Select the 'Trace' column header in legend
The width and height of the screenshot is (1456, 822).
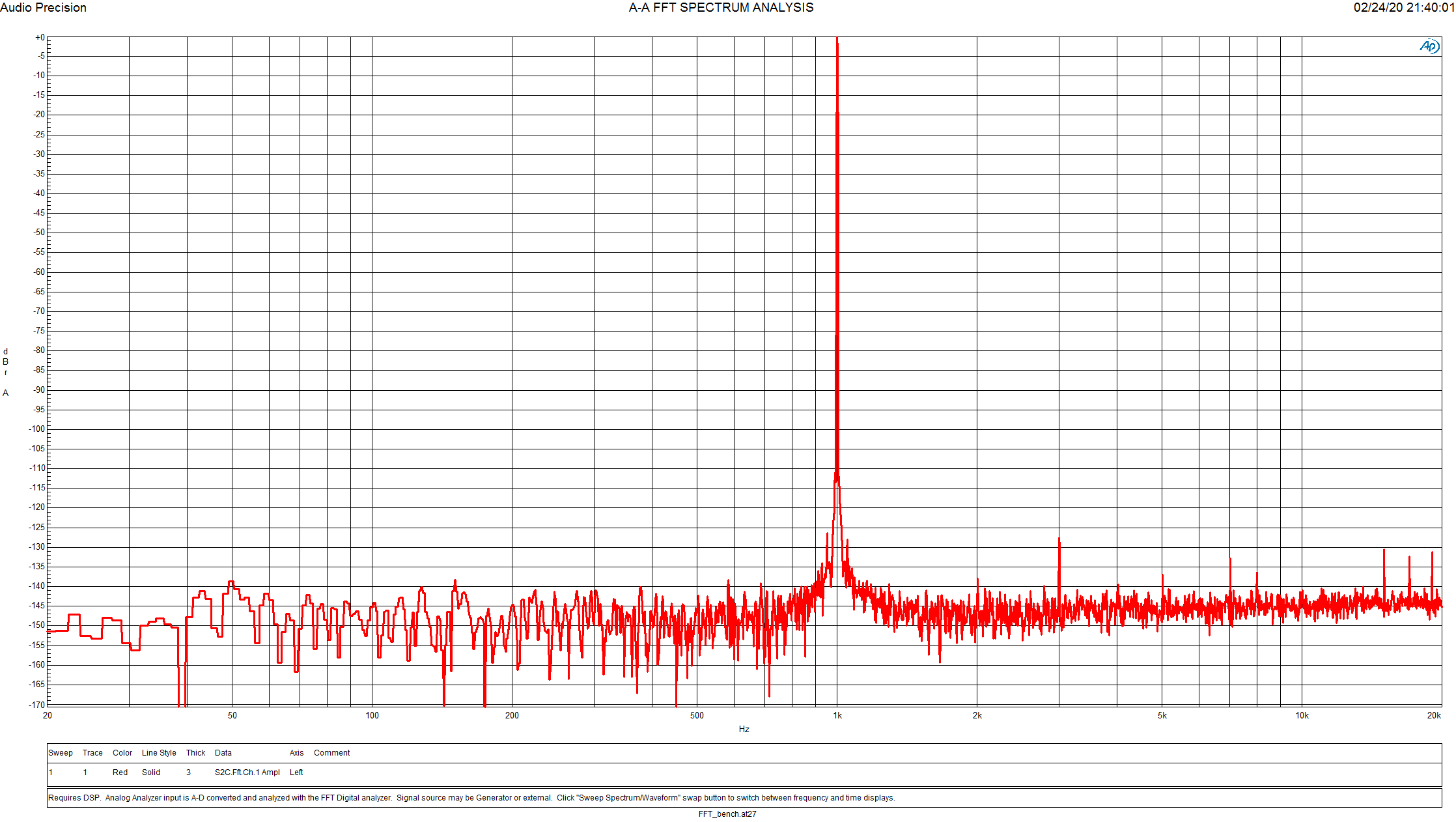pos(92,753)
